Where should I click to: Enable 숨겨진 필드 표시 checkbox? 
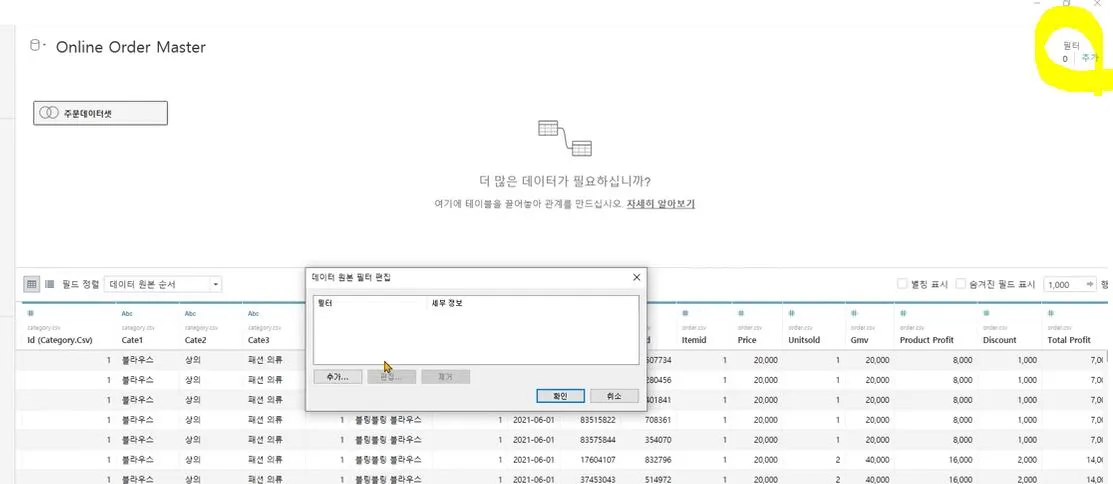pyautogui.click(x=960, y=284)
